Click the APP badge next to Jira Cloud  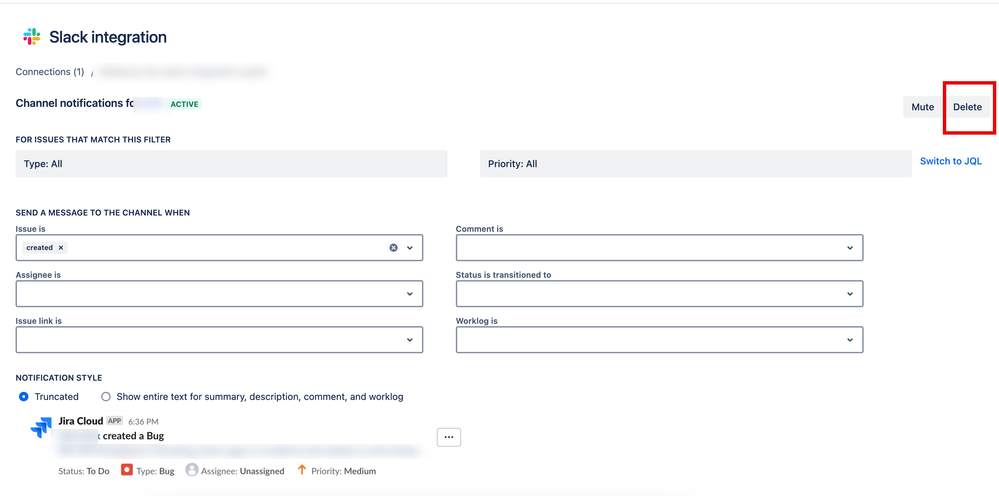pos(115,421)
